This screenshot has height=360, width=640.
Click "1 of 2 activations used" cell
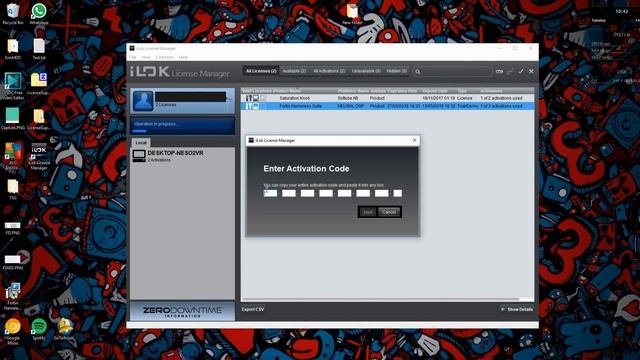click(501, 98)
